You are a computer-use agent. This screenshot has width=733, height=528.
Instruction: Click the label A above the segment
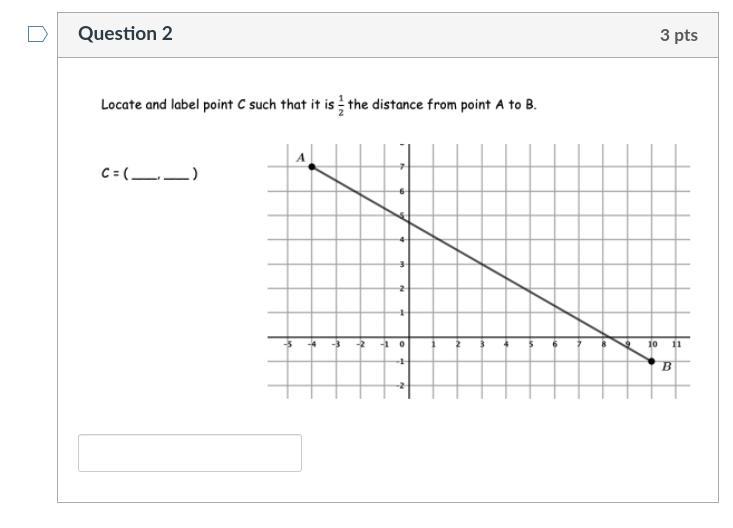[x=301, y=158]
